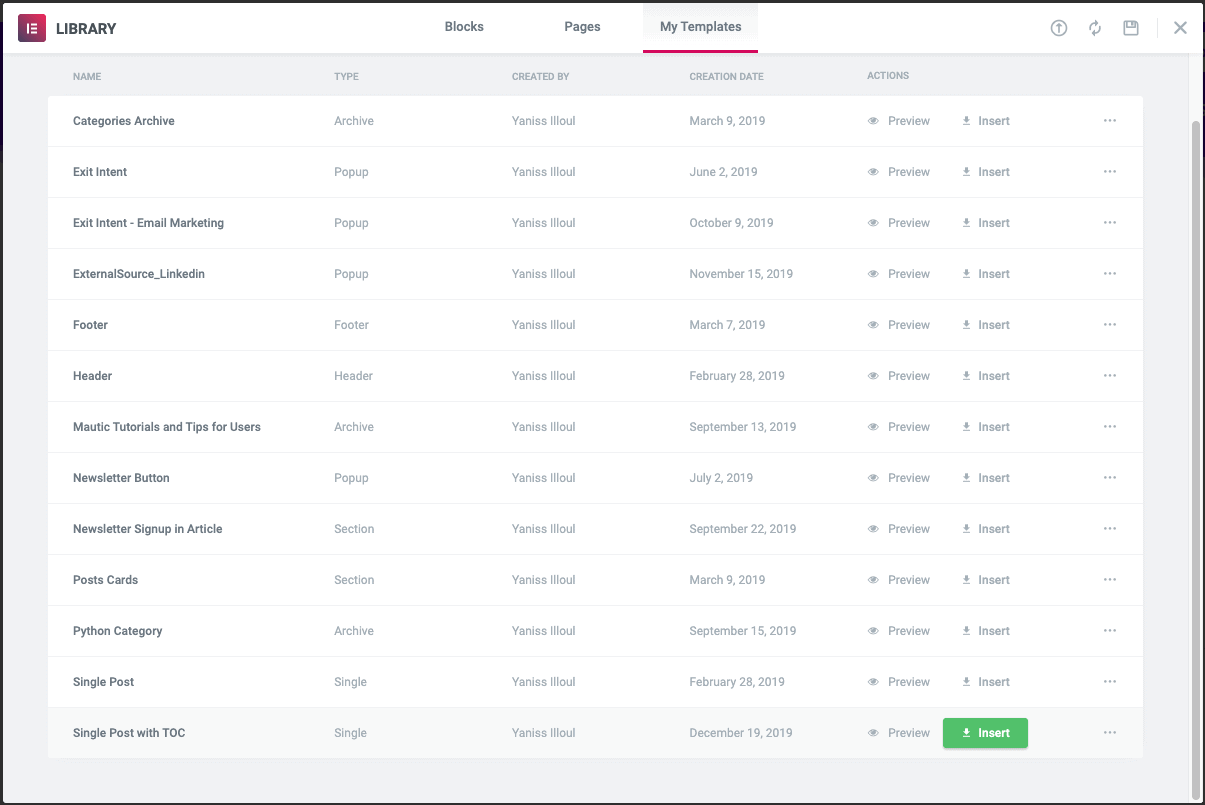Select the Single Post with TOC name
This screenshot has width=1205, height=805.
[x=129, y=733]
